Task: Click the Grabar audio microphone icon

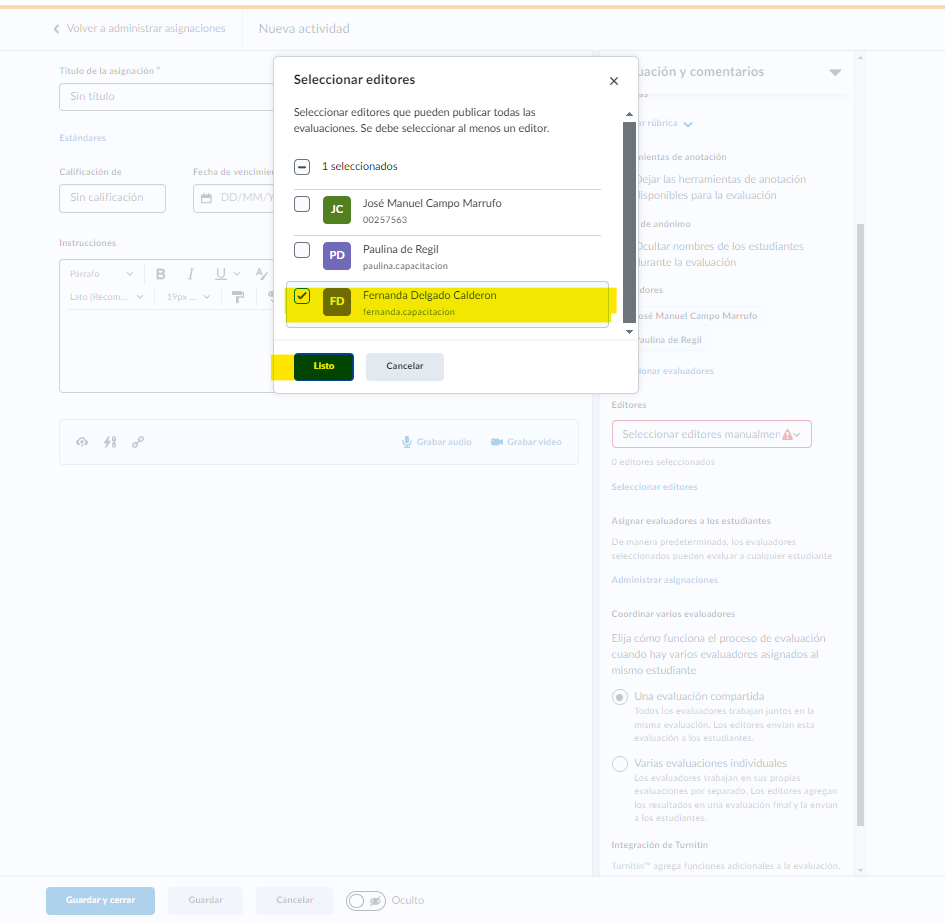Action: [x=407, y=442]
